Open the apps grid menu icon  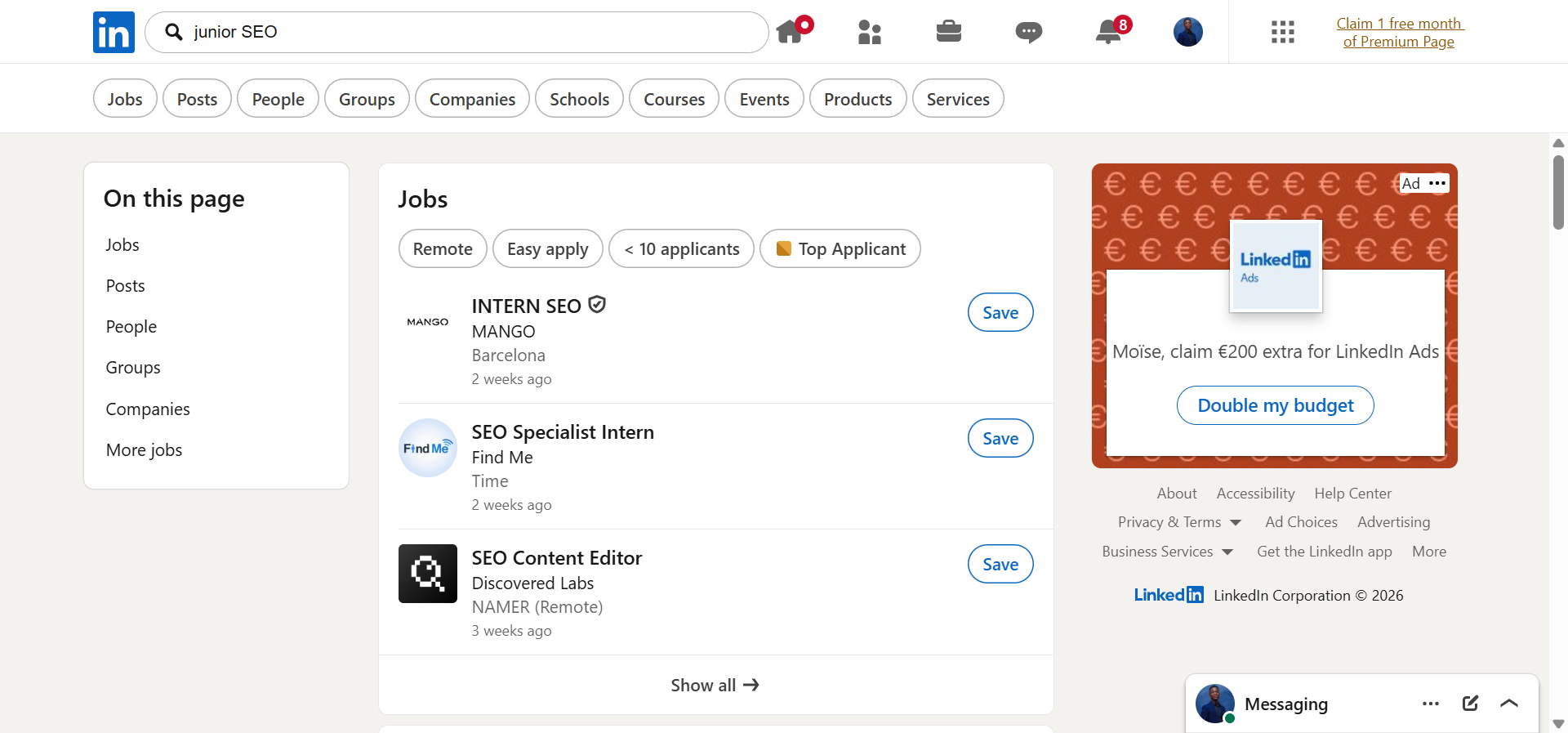pos(1283,32)
